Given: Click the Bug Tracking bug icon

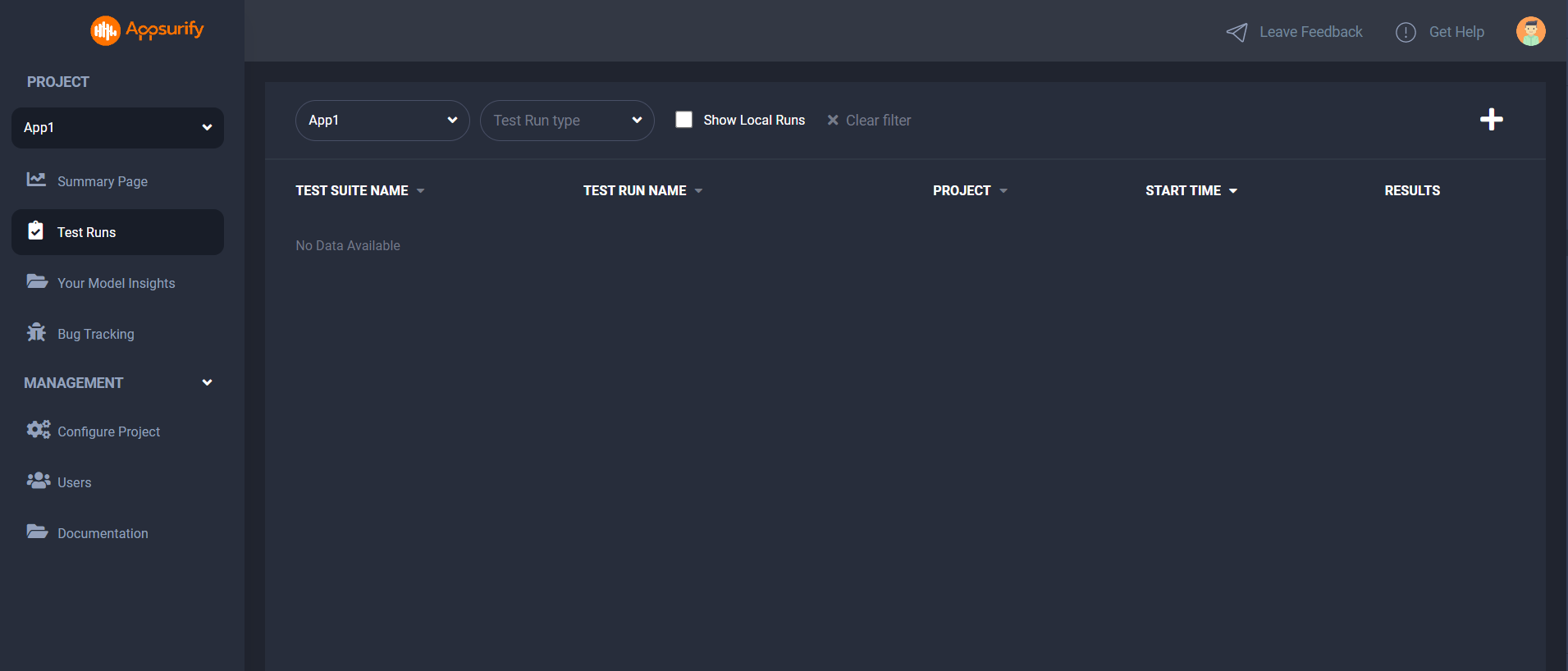Looking at the screenshot, I should [x=37, y=333].
